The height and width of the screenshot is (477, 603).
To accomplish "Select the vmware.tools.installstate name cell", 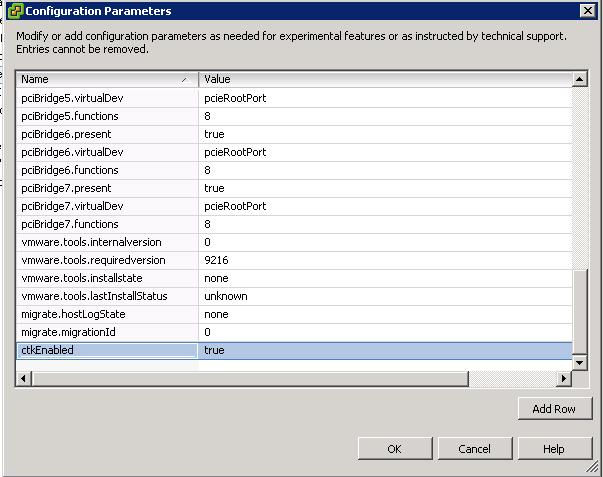I will coord(107,278).
